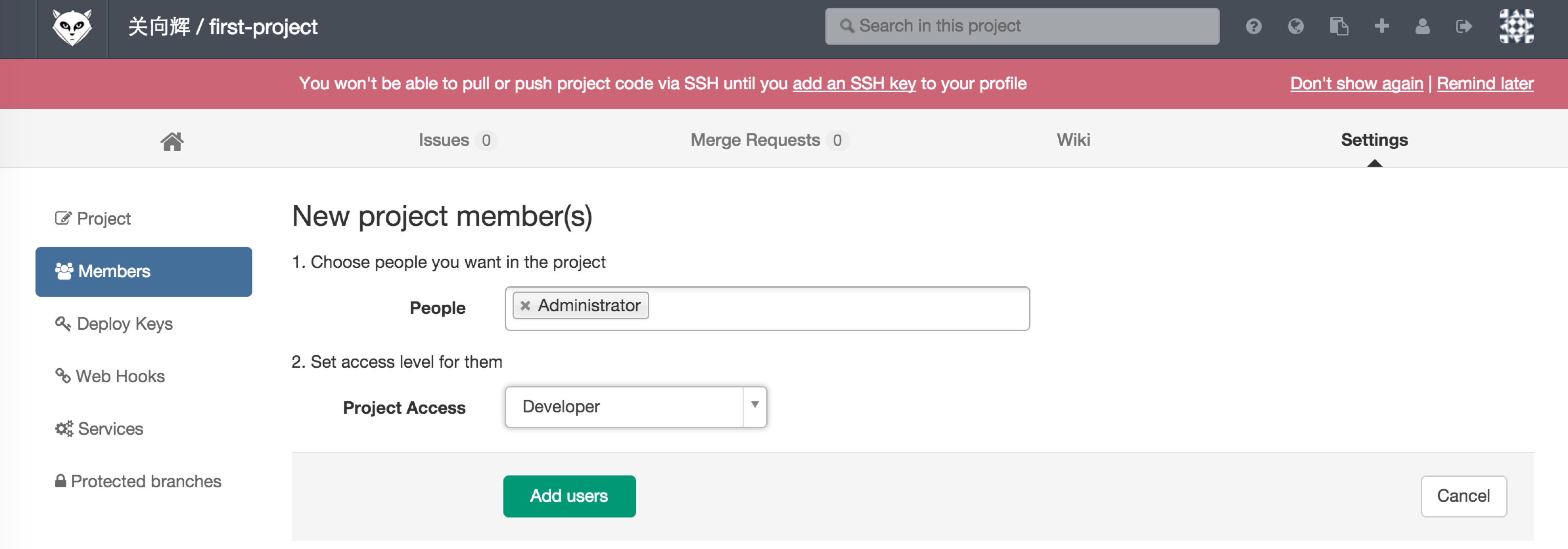The height and width of the screenshot is (549, 1568).
Task: Open the help question mark icon
Action: [1253, 27]
